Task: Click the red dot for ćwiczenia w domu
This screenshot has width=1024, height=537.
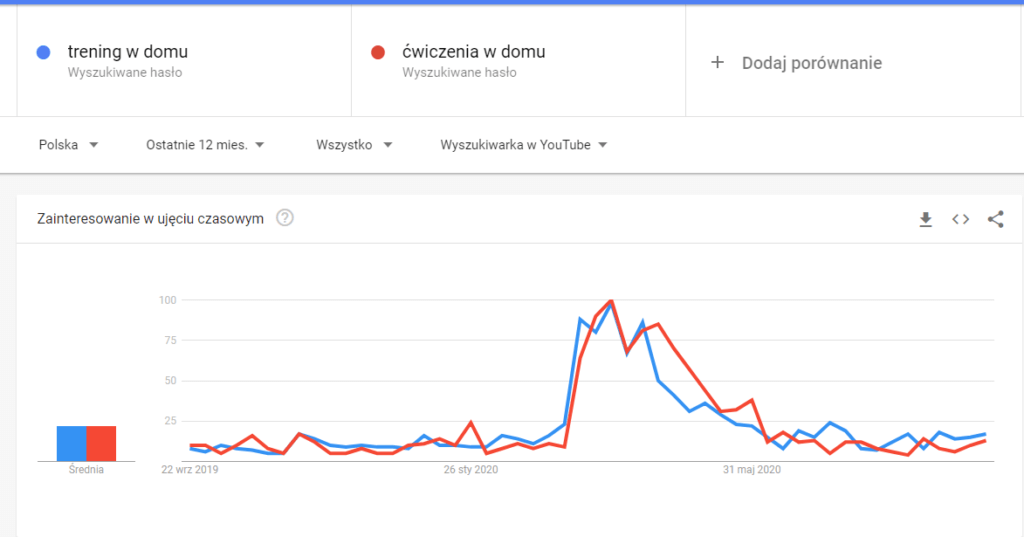Action: tap(378, 52)
